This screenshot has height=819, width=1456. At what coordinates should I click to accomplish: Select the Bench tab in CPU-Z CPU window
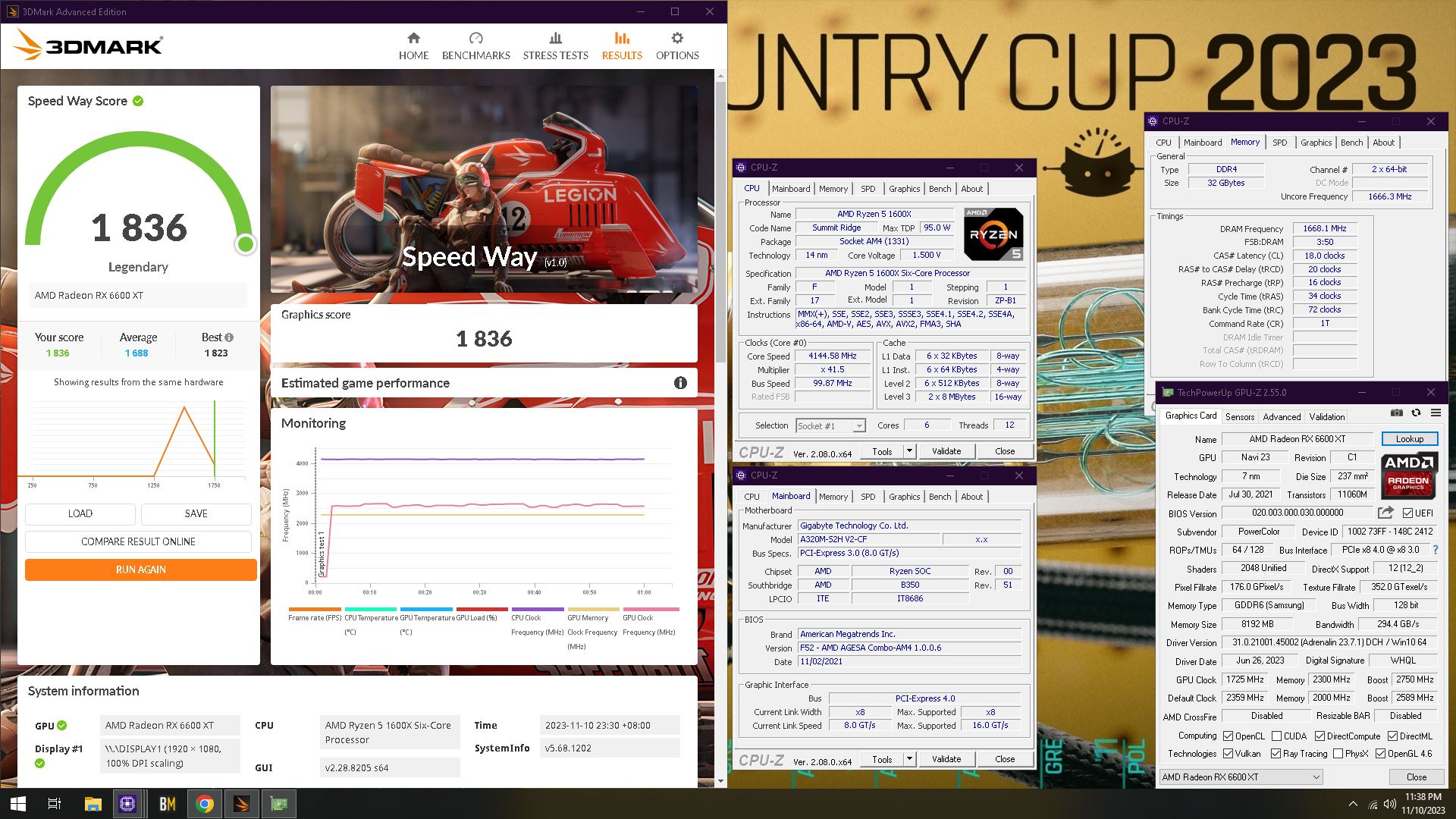[940, 189]
